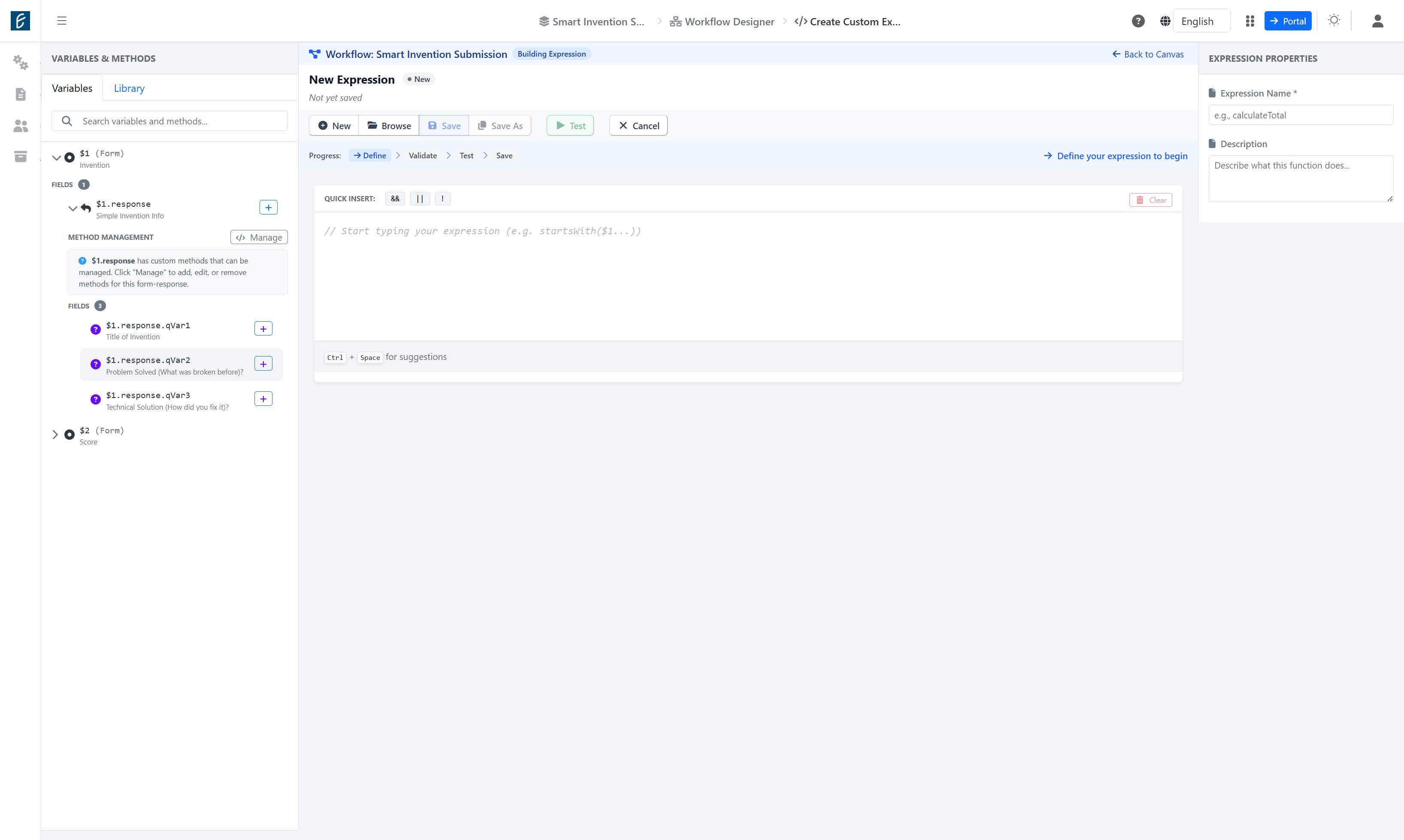
Task: Insert $1.response.qVar1 with plus icon
Action: click(x=263, y=329)
